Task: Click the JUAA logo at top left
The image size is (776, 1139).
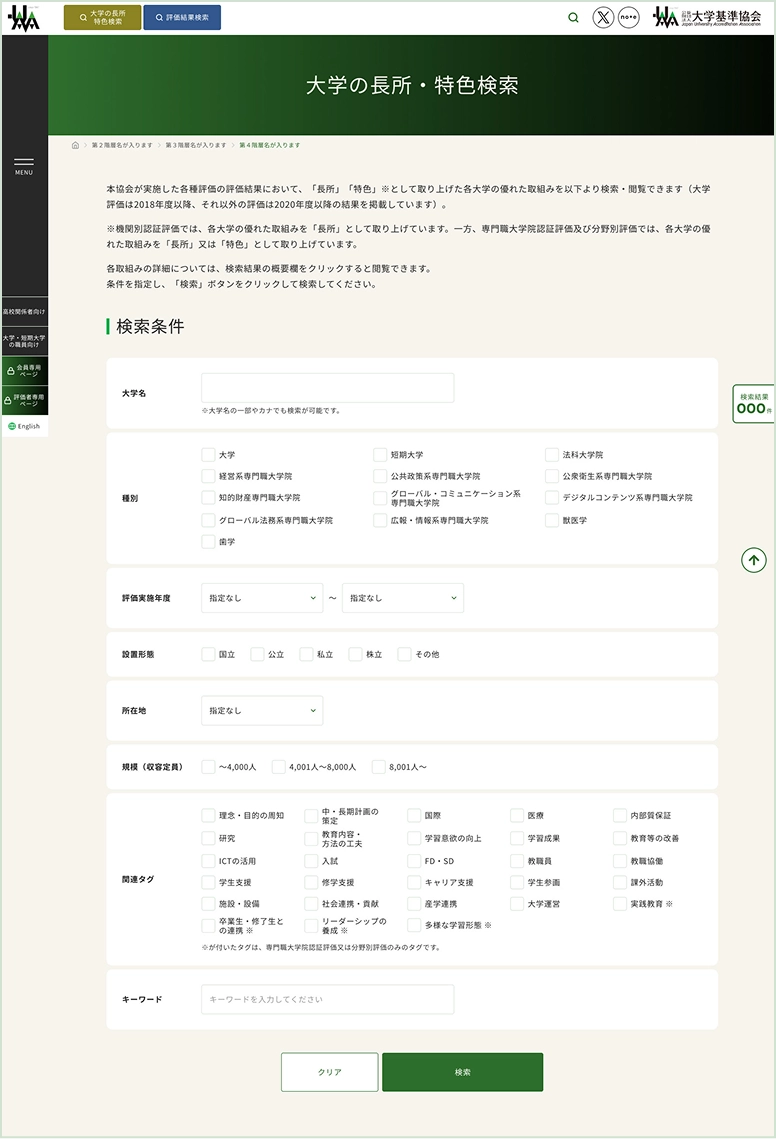Action: coord(24,17)
